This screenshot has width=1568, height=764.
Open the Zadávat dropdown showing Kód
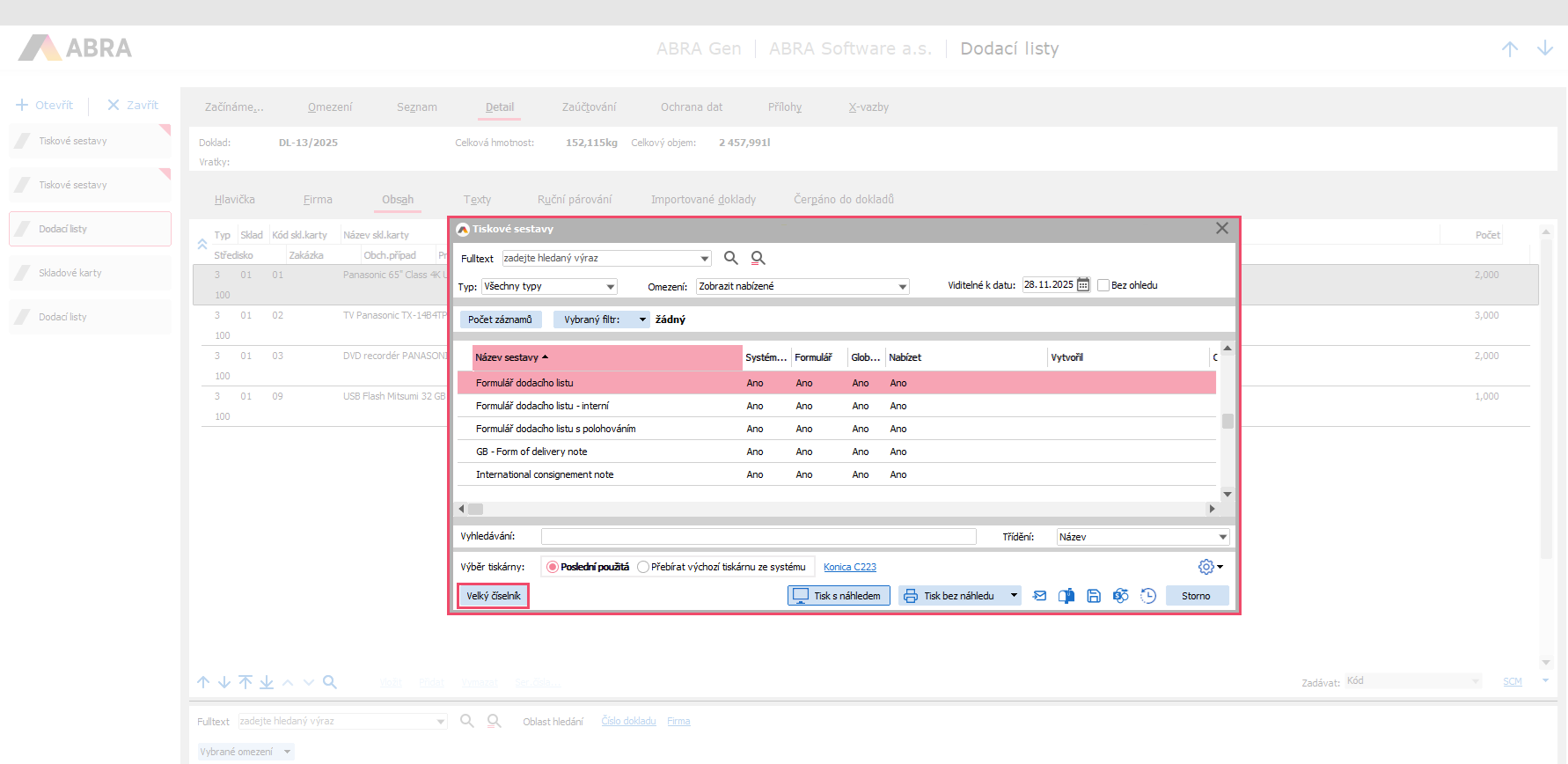click(x=1476, y=681)
